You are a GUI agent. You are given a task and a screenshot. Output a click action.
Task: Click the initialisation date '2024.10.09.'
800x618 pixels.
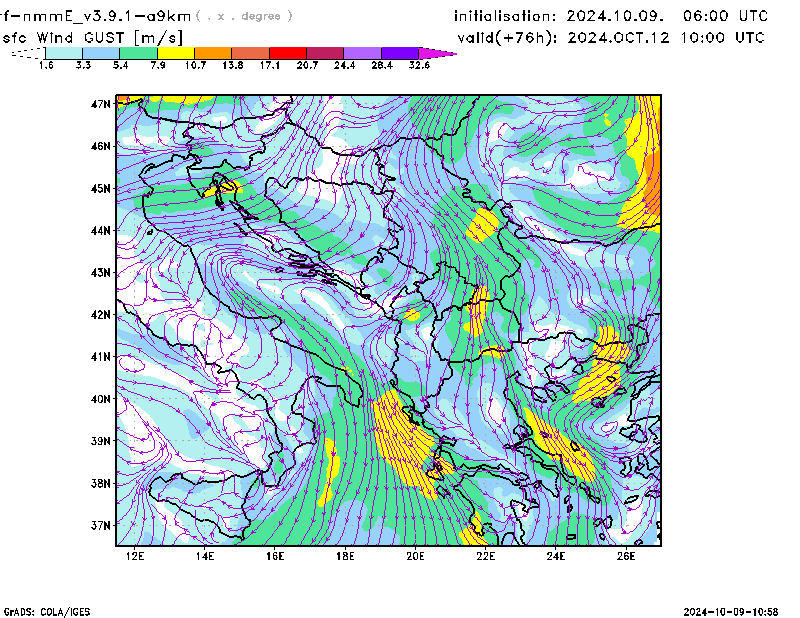click(615, 16)
